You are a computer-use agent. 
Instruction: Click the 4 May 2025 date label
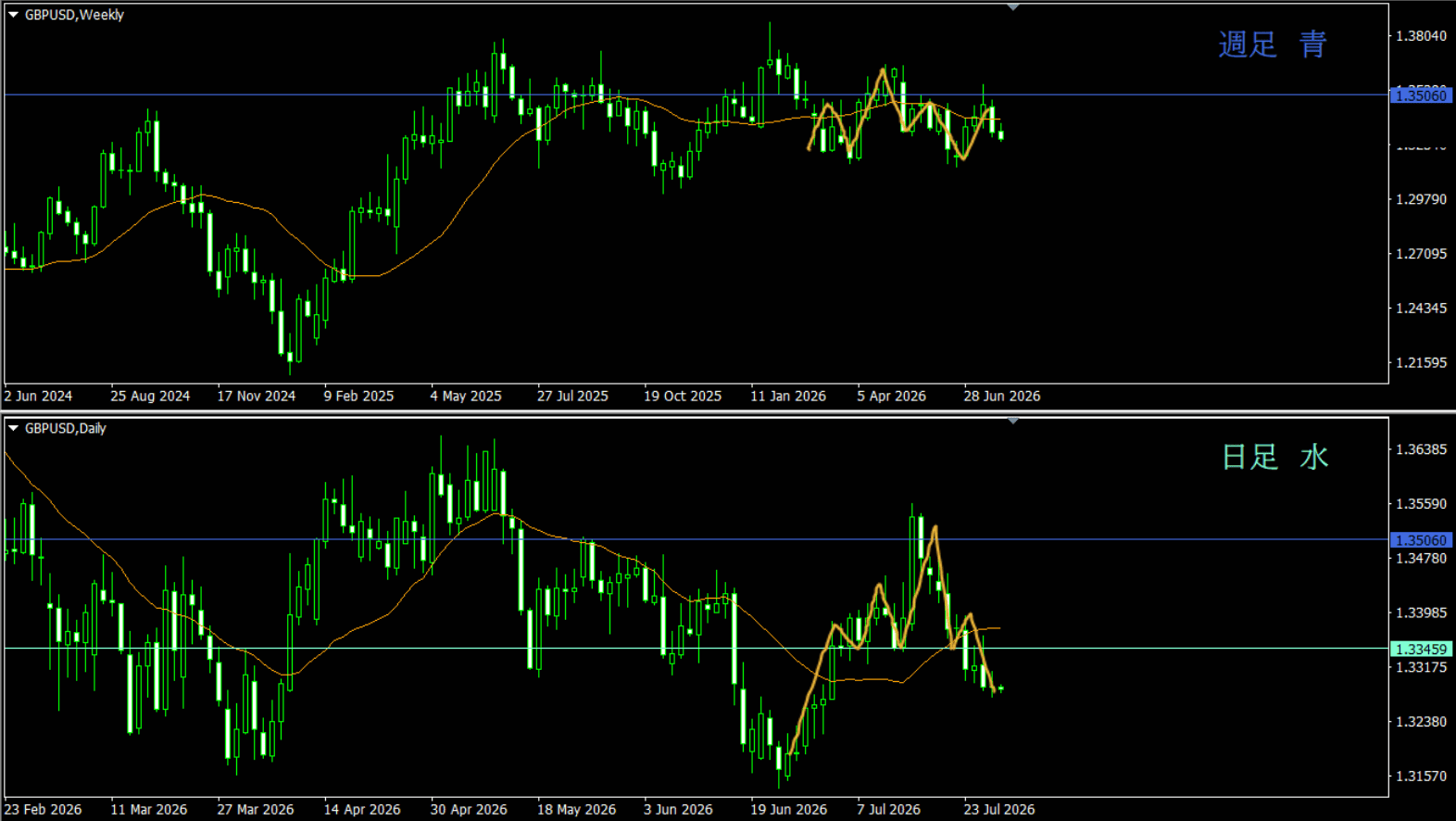[x=466, y=396]
